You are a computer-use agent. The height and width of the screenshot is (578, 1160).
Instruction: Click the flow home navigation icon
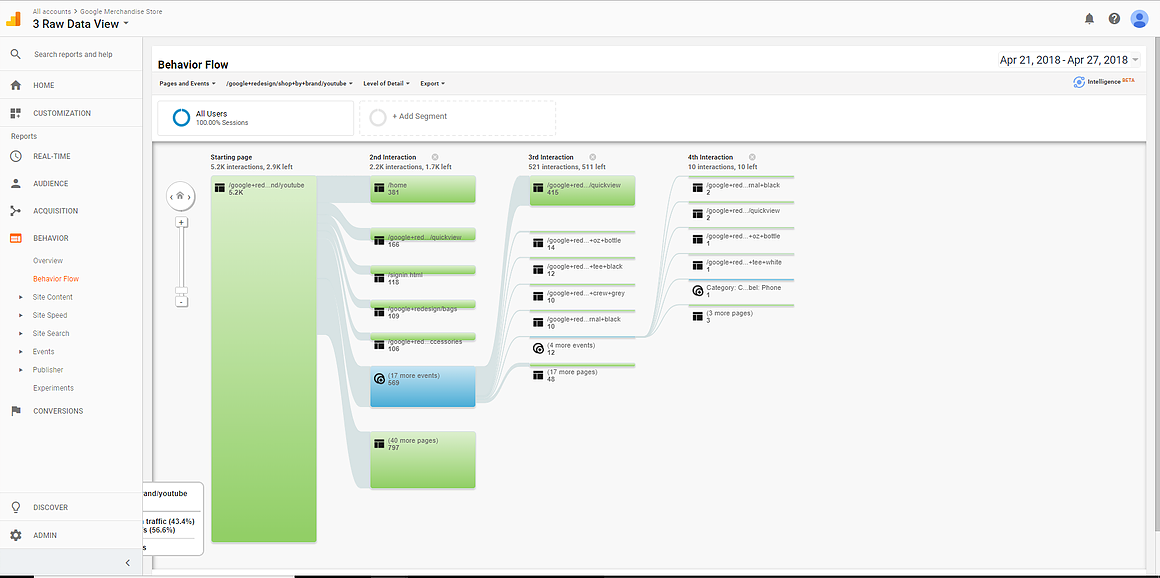181,196
